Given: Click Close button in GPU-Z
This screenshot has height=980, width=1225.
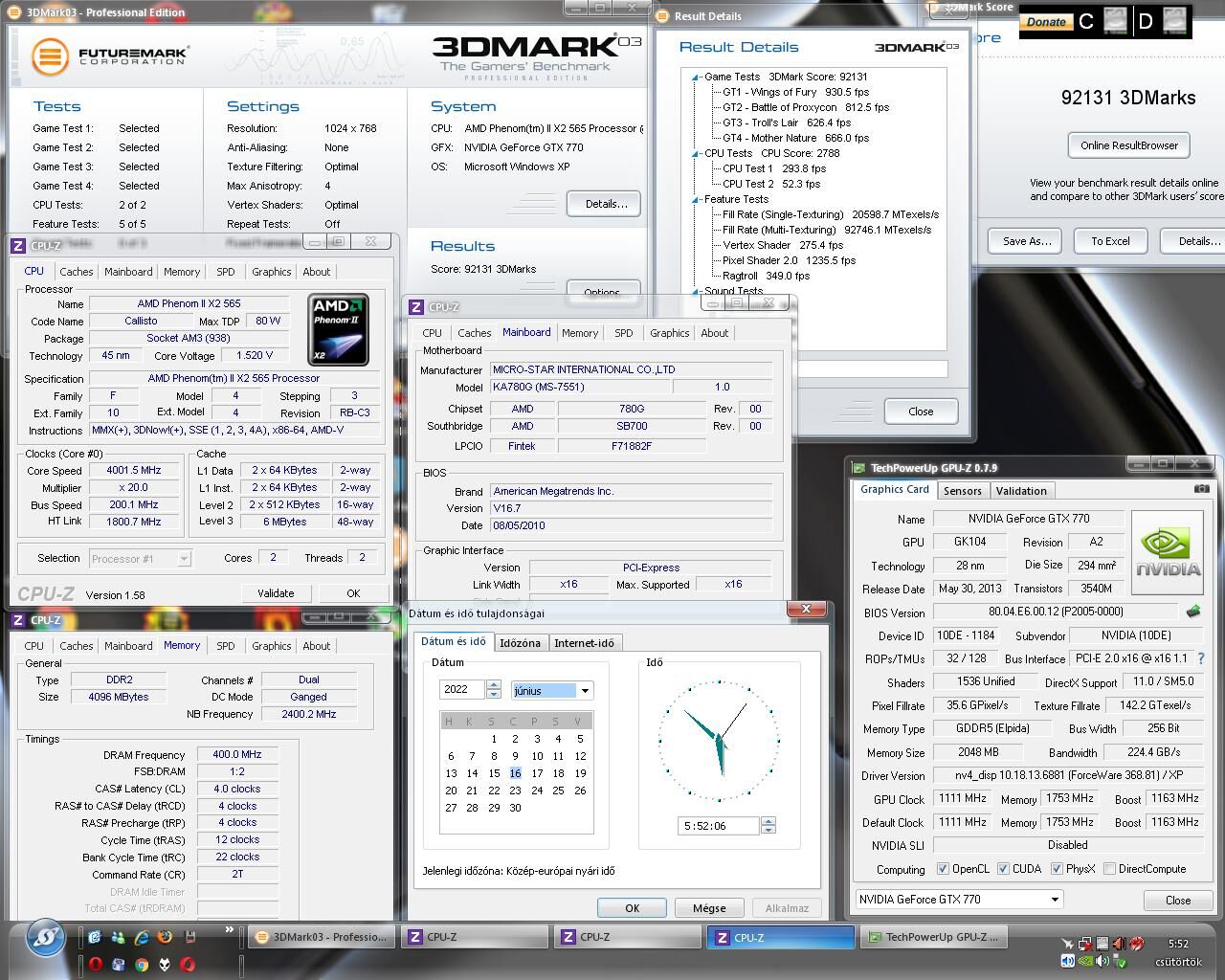Looking at the screenshot, I should (1178, 901).
